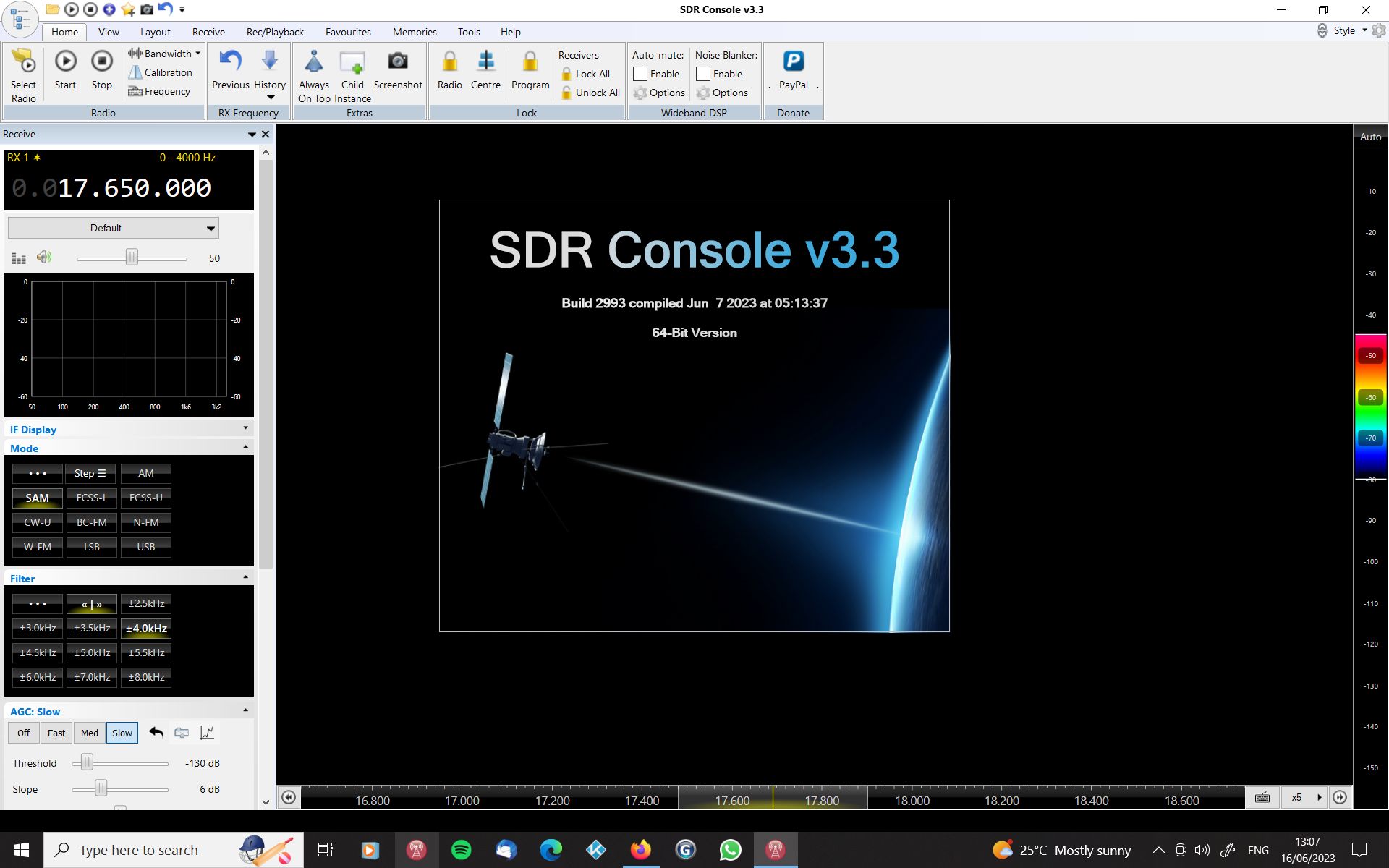
Task: Expand the Bandwidth dropdown
Action: pyautogui.click(x=197, y=54)
